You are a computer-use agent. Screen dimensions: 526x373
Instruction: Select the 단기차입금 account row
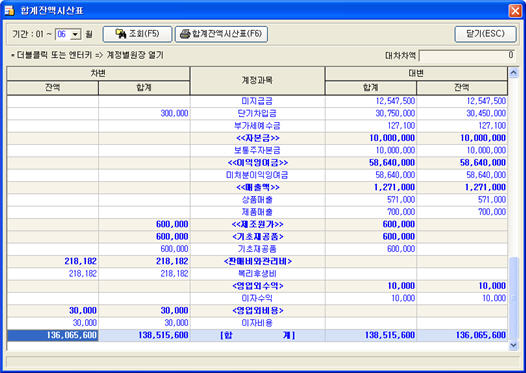tap(257, 113)
